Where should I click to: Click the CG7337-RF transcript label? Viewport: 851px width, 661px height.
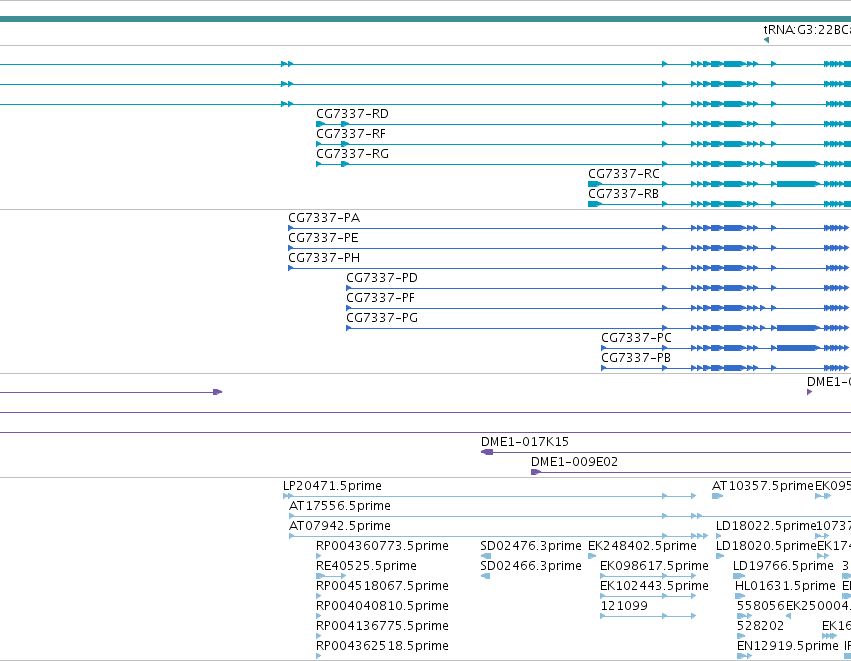pyautogui.click(x=351, y=134)
